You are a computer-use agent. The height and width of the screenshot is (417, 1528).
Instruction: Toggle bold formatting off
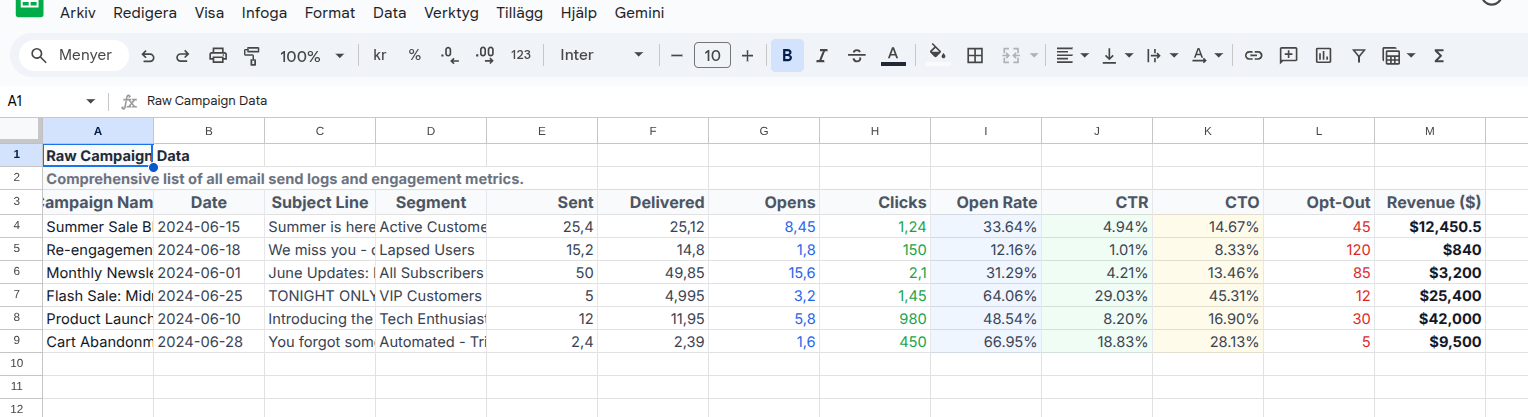coord(787,56)
